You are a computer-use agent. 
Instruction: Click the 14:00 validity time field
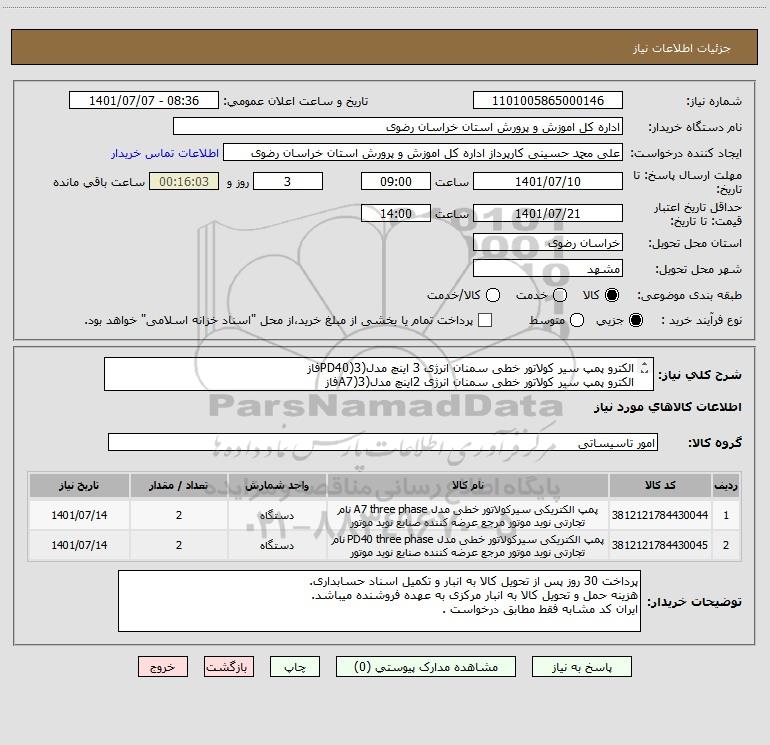tap(396, 214)
